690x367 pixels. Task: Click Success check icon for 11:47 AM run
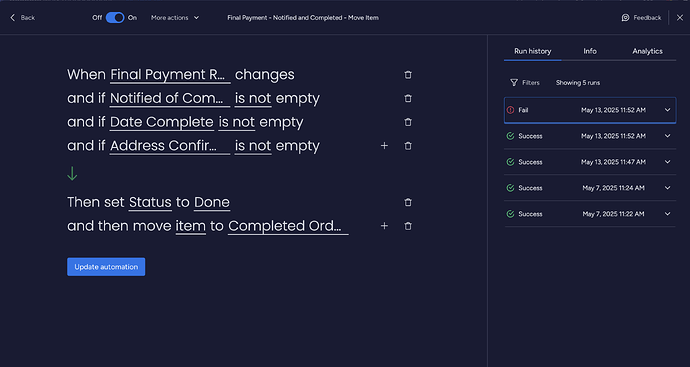click(x=510, y=162)
